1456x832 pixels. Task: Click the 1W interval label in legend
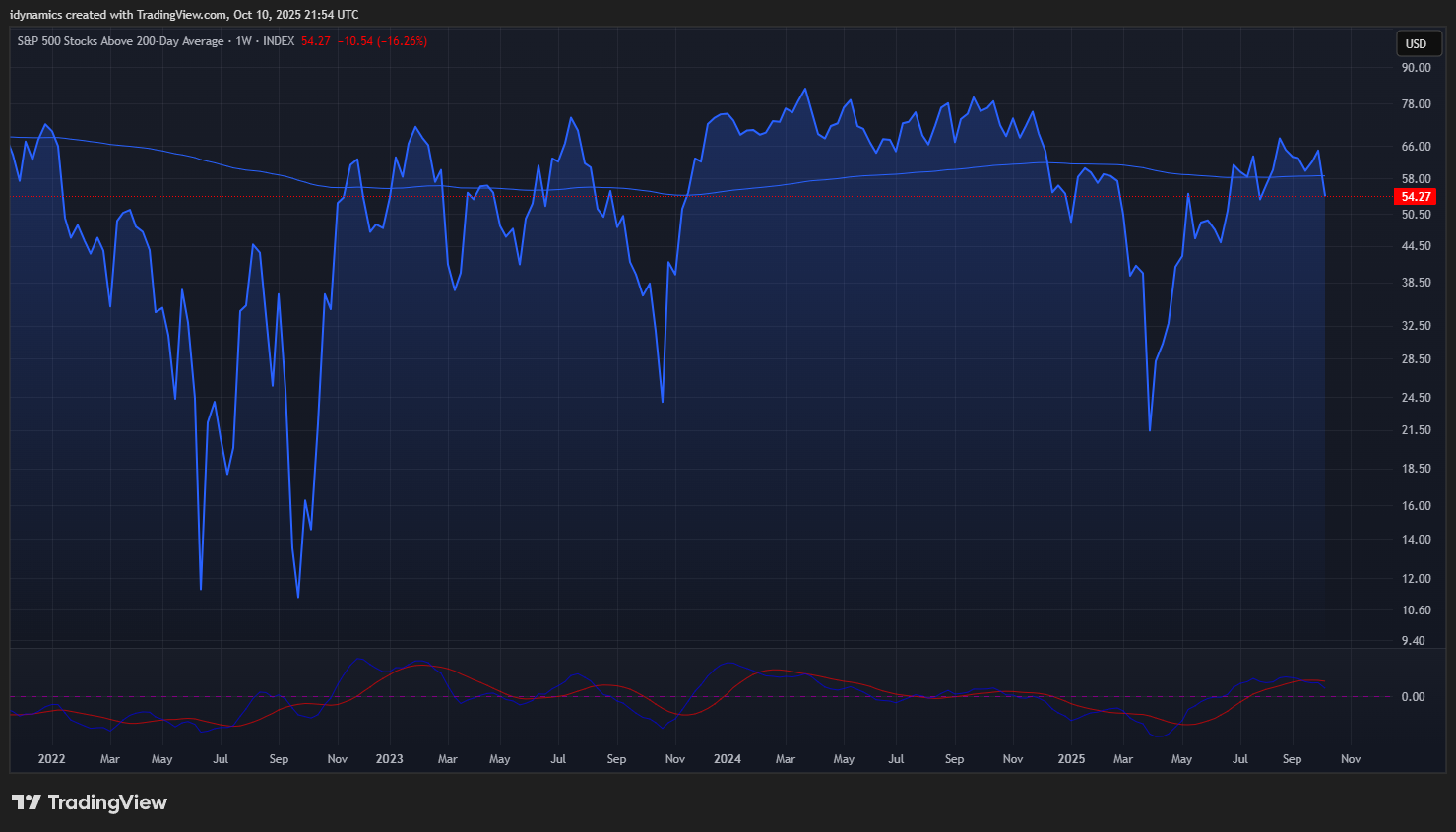coord(243,41)
